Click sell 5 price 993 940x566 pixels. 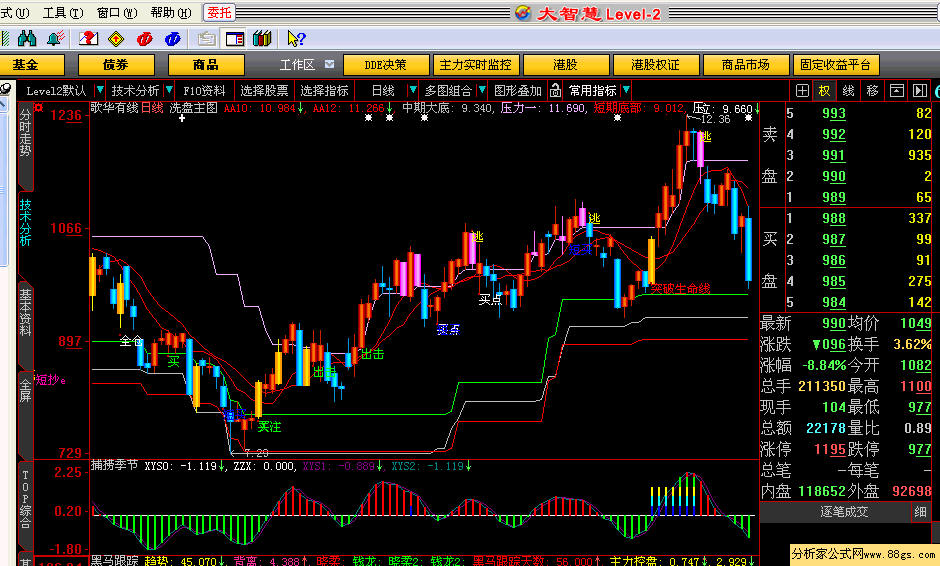[834, 113]
